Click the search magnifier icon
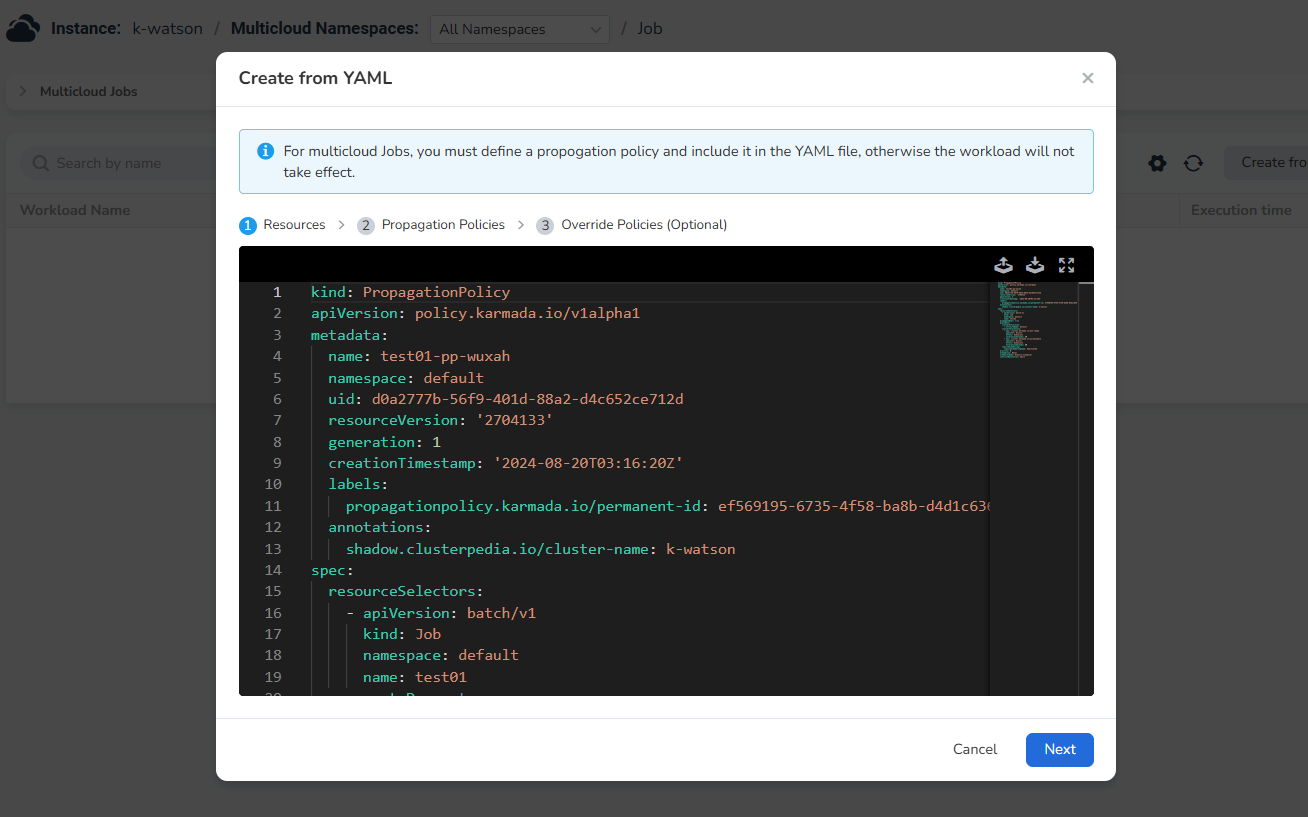 click(x=41, y=162)
